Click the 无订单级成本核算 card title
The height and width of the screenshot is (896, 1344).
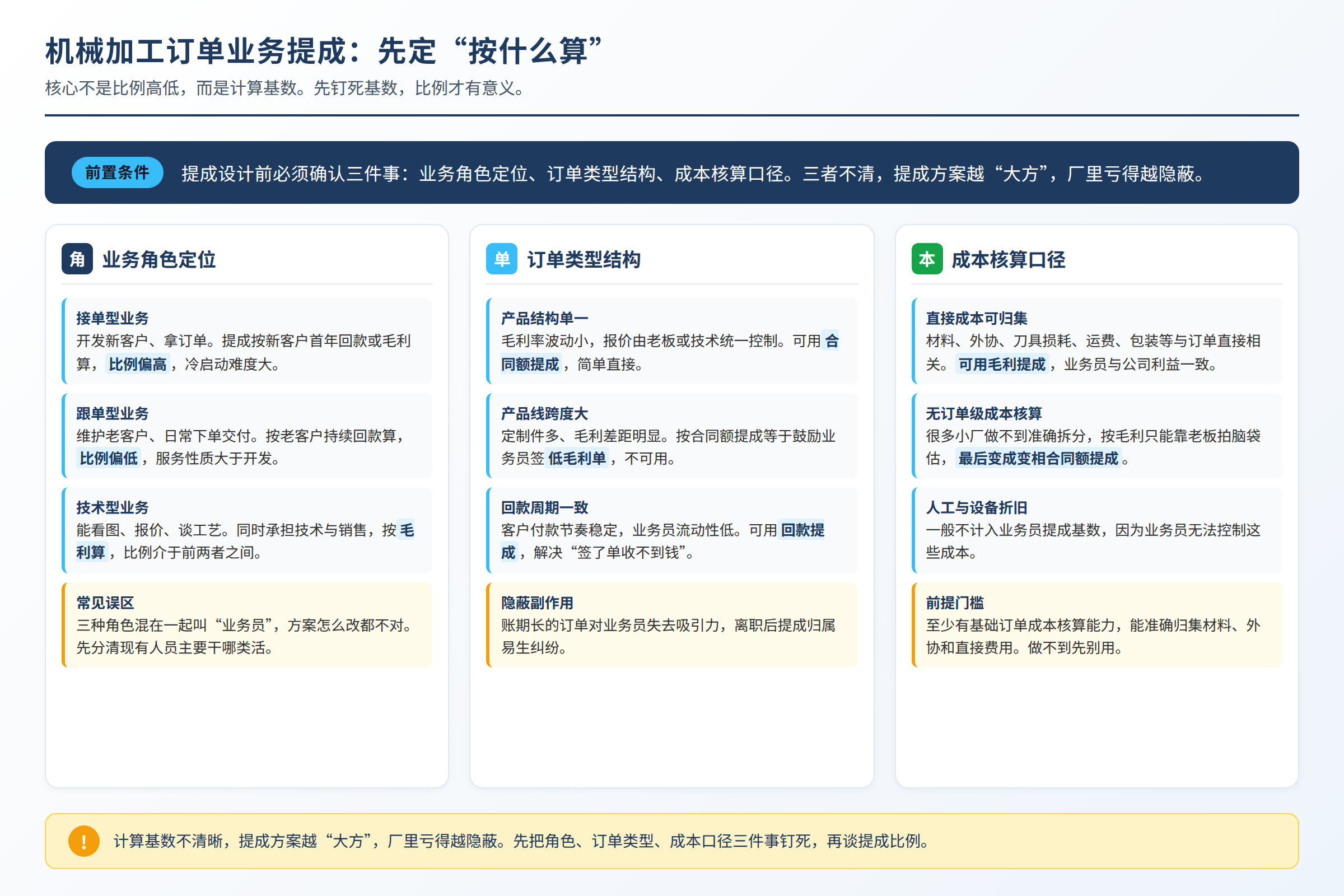984,413
